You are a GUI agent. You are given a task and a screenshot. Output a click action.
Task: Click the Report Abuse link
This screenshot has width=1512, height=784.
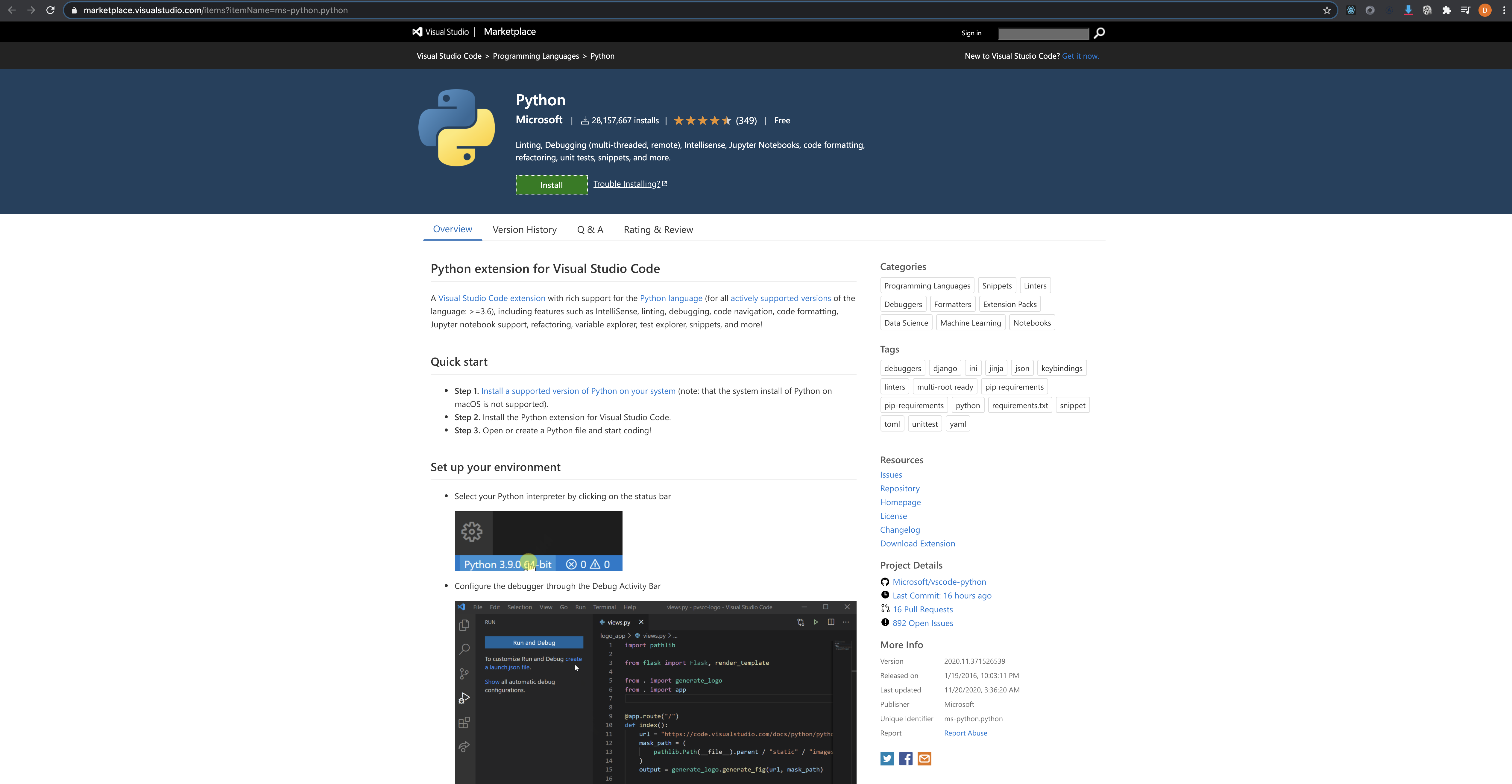966,733
